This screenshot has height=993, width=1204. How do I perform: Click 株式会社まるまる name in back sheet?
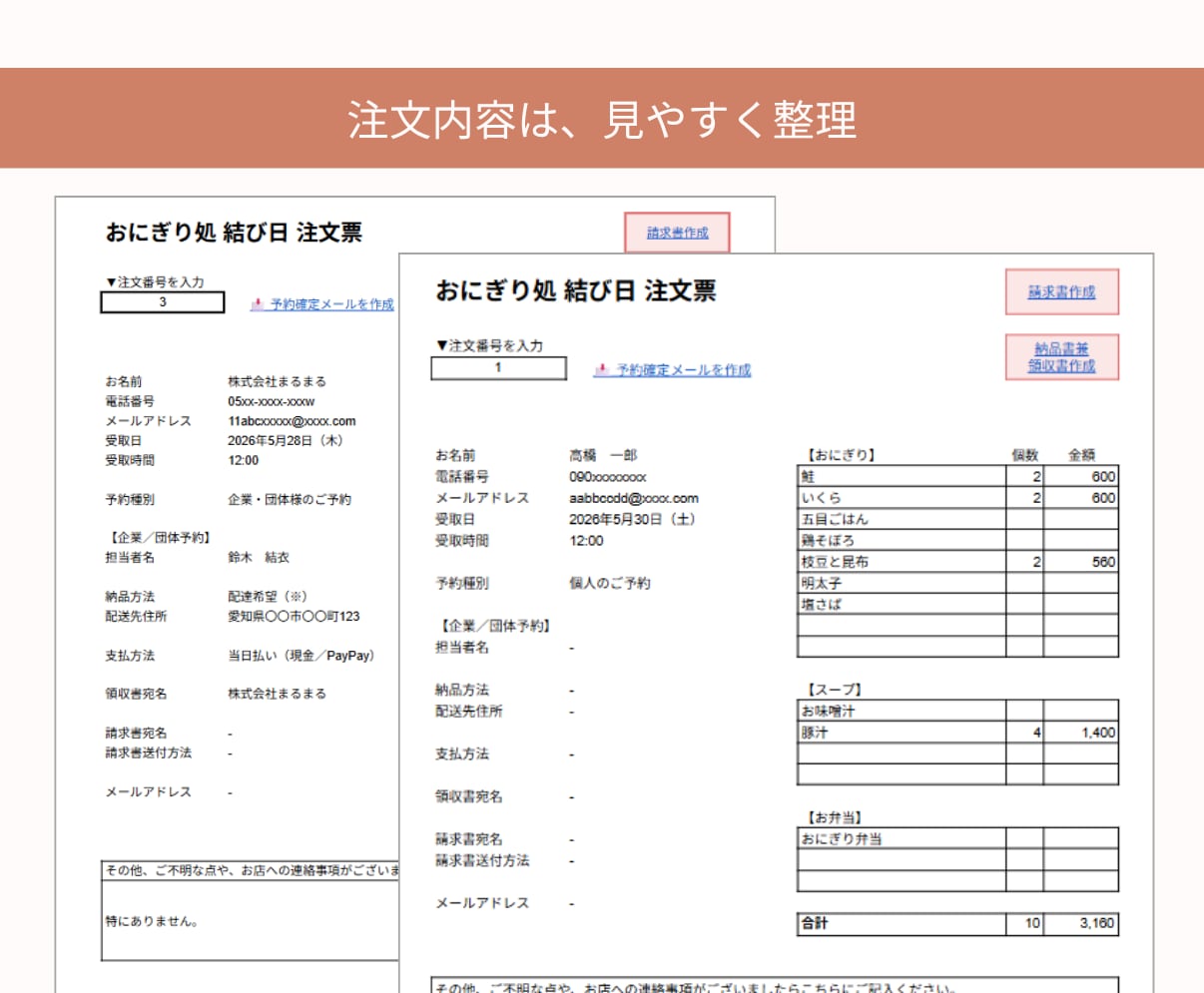click(x=277, y=381)
